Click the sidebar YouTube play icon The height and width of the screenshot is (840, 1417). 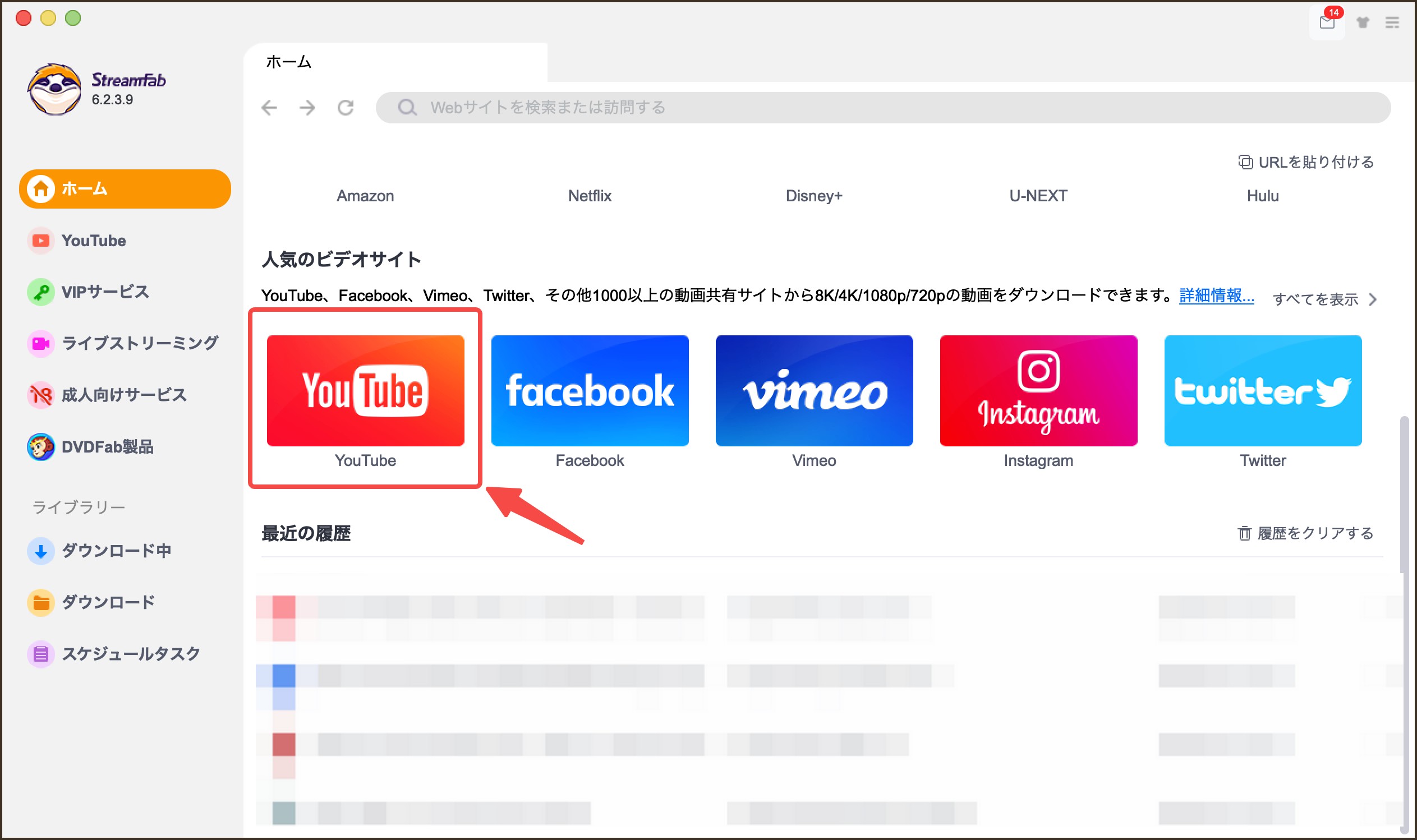41,241
